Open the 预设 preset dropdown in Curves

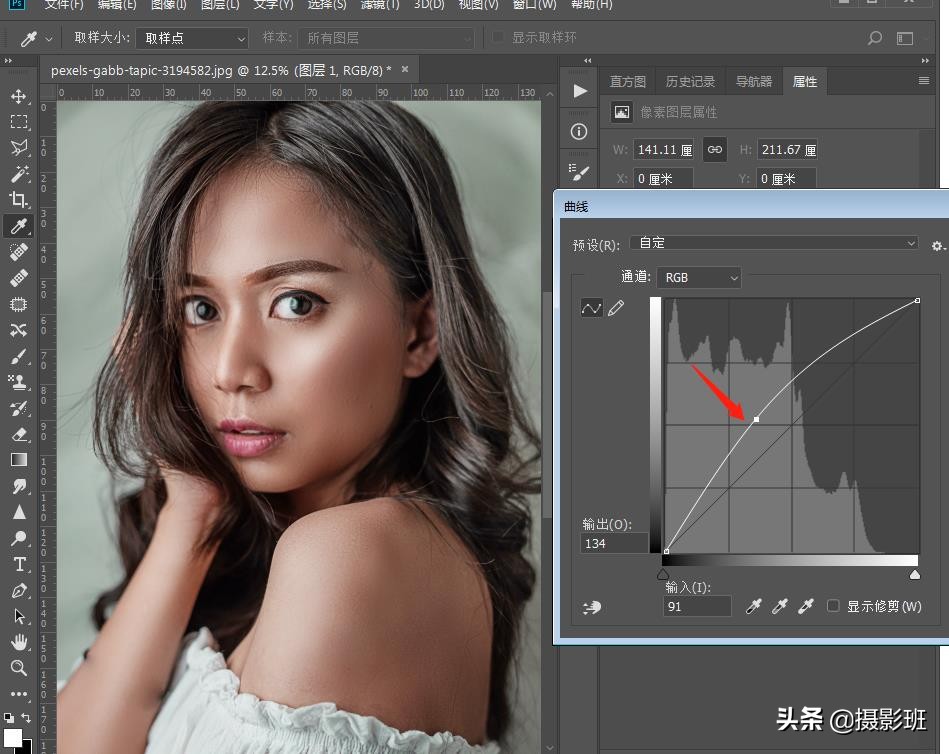click(x=774, y=243)
